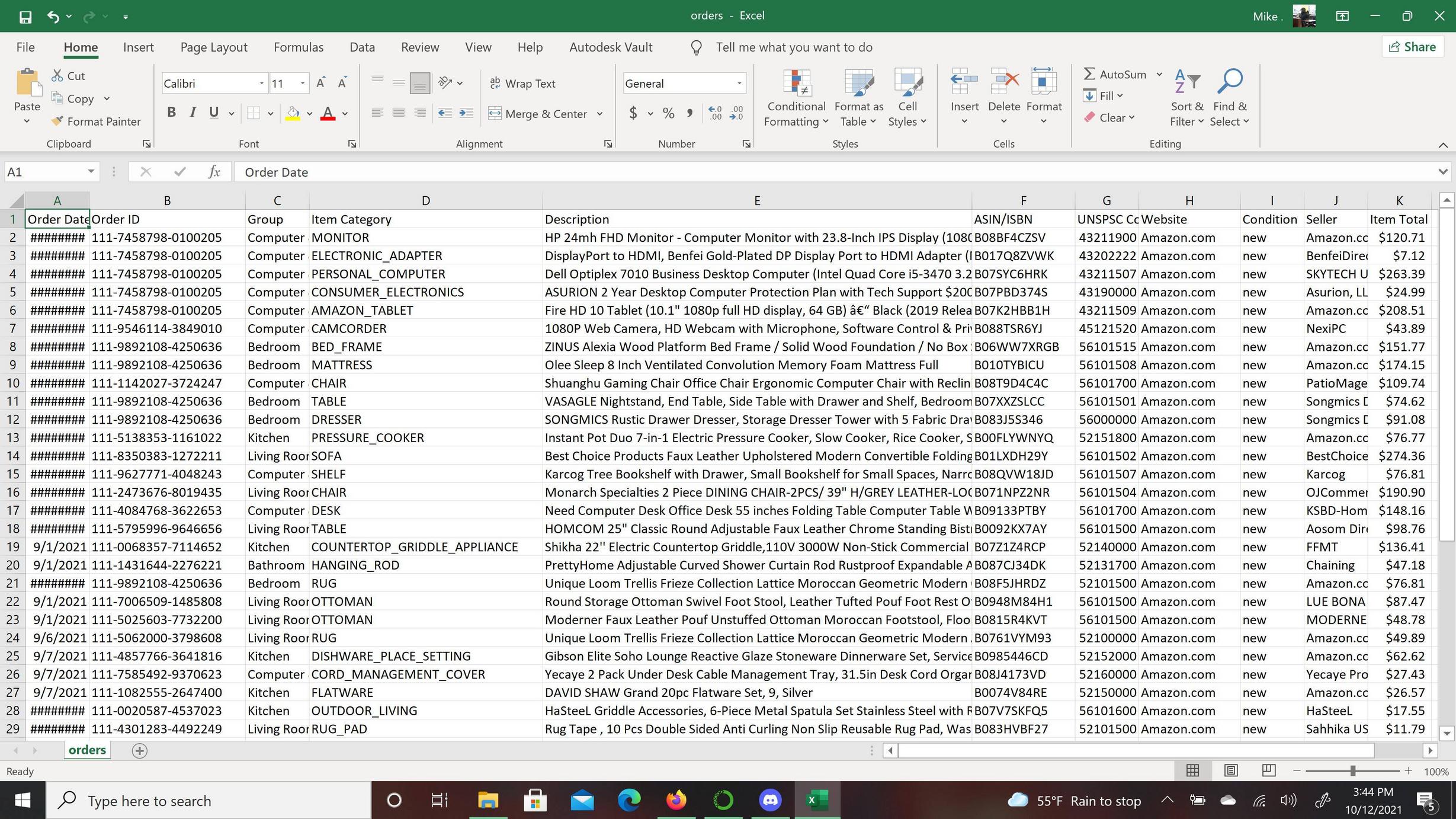Image resolution: width=1456 pixels, height=819 pixels.
Task: Open the font name dropdown Calibri
Action: [x=262, y=83]
